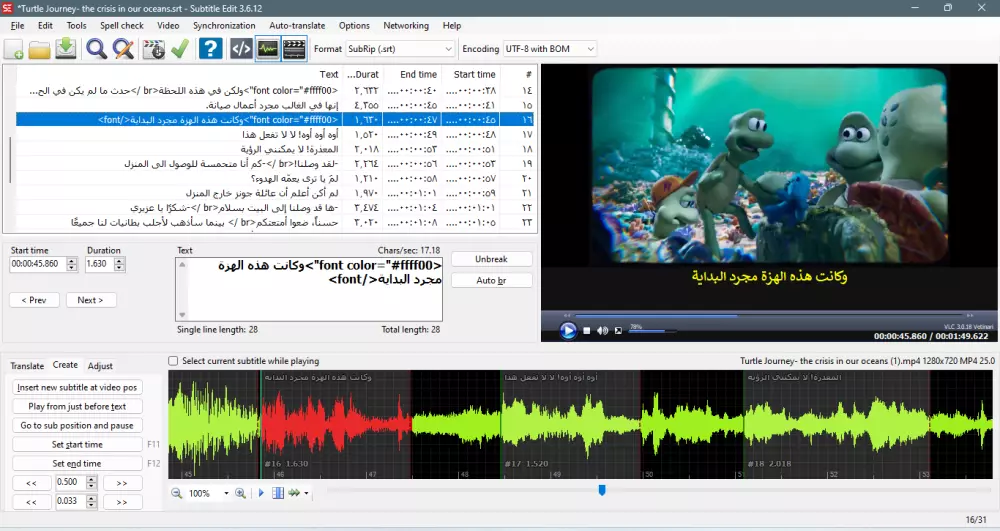Open the waveform zoom 100% dropdown
This screenshot has height=531, width=1000.
(x=226, y=493)
